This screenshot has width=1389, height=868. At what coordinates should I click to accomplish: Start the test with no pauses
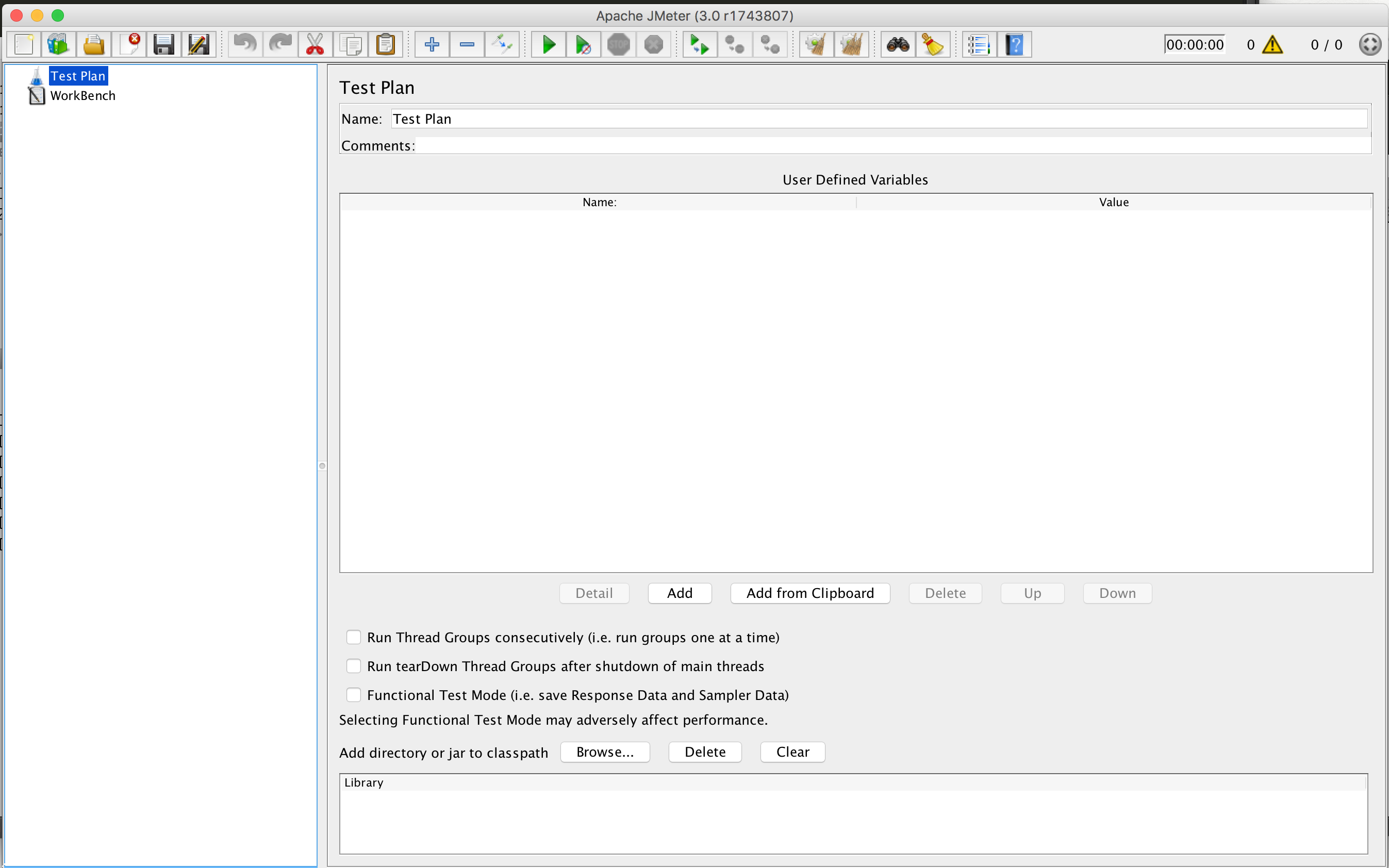point(584,44)
